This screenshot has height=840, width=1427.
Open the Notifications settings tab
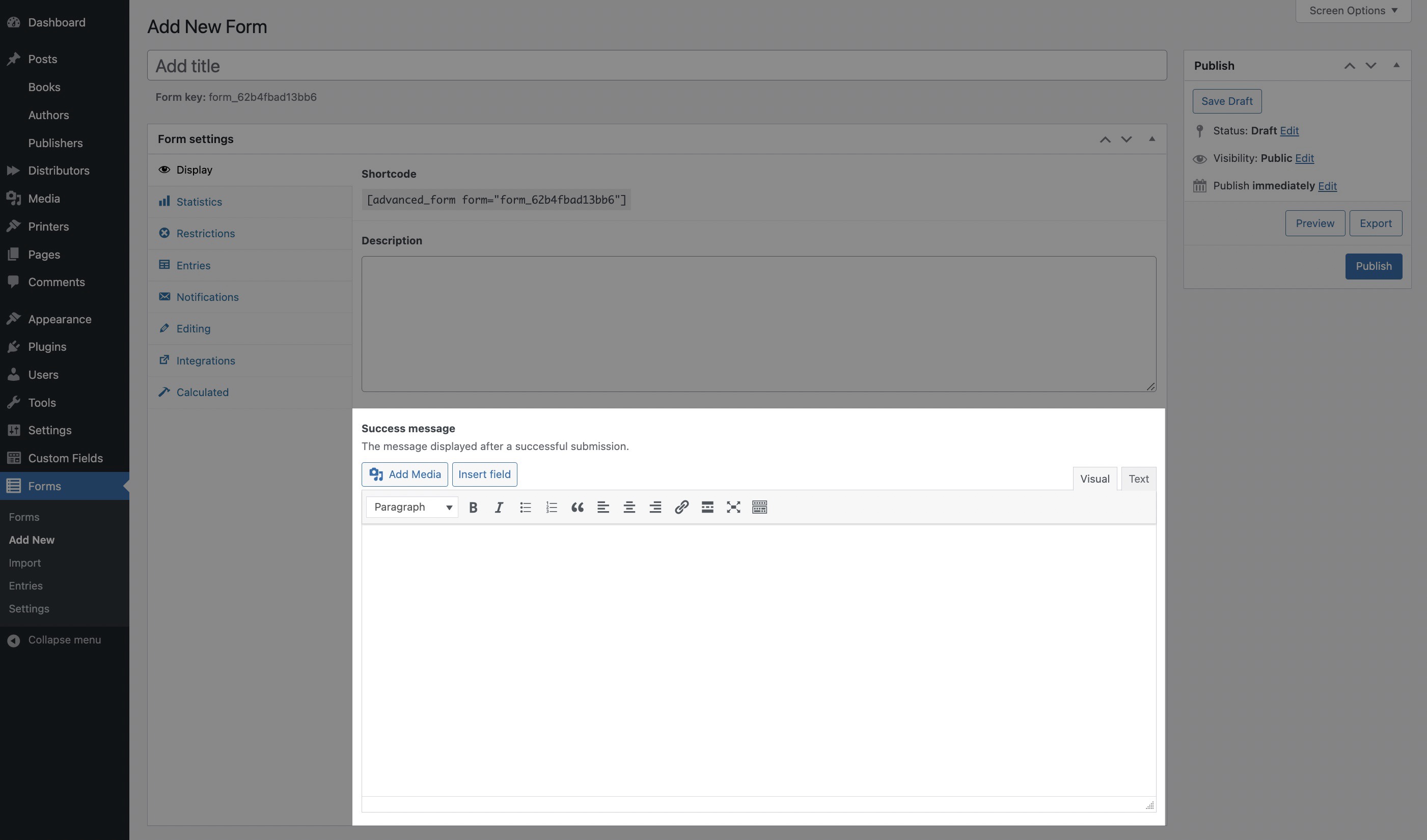(207, 297)
